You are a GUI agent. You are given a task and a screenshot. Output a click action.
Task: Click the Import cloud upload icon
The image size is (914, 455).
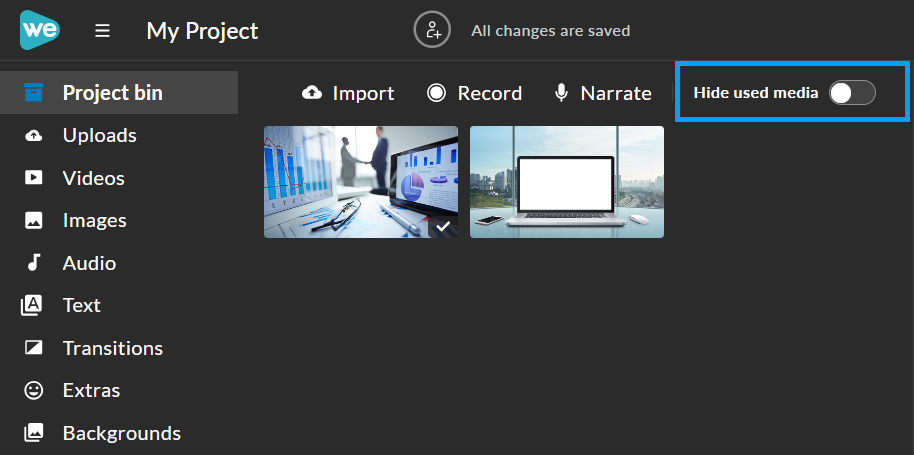312,93
